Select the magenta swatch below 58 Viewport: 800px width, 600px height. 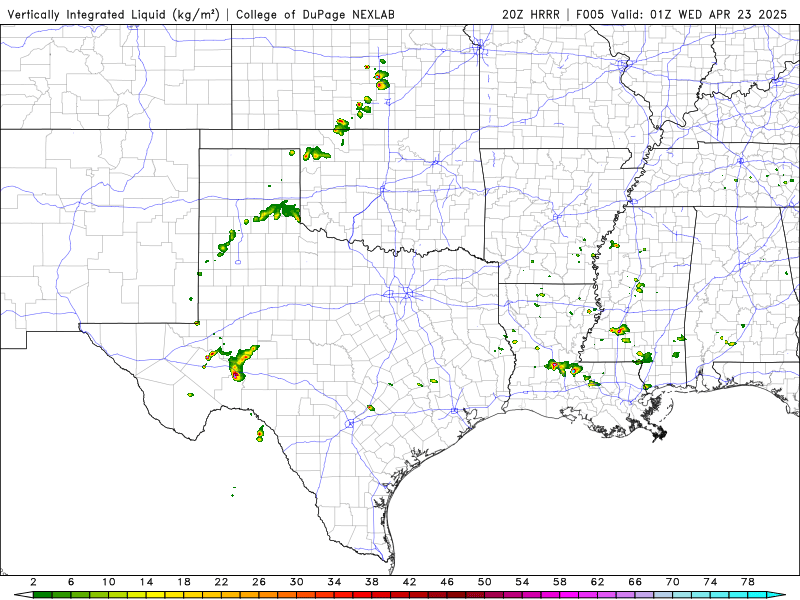569,595
